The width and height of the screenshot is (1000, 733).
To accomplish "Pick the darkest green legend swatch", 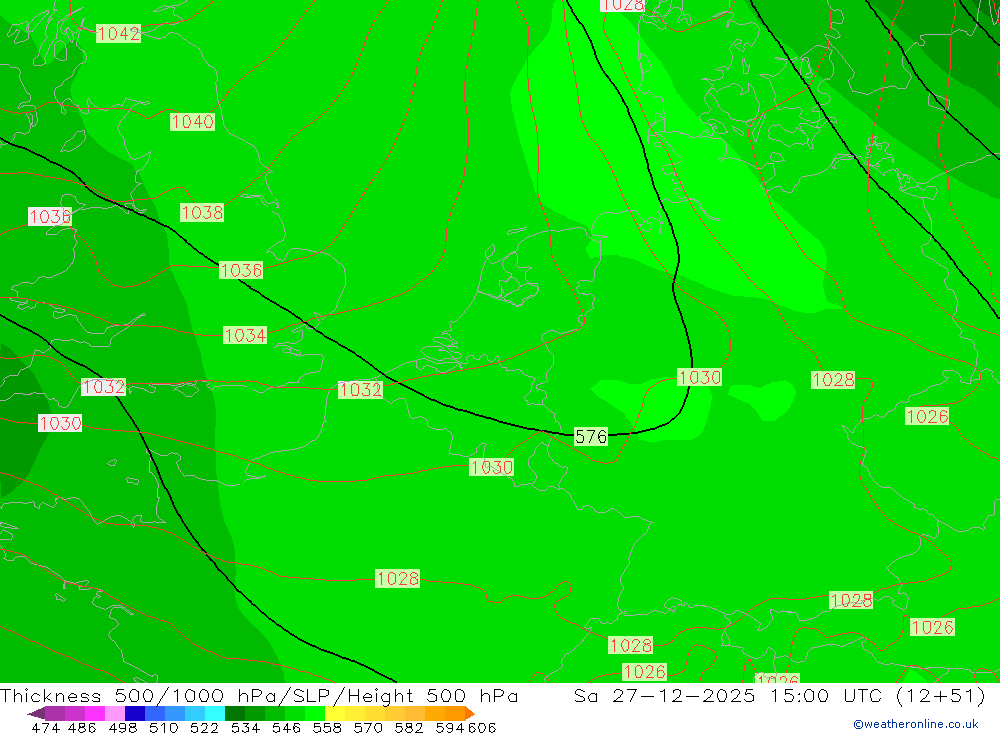I will (235, 713).
